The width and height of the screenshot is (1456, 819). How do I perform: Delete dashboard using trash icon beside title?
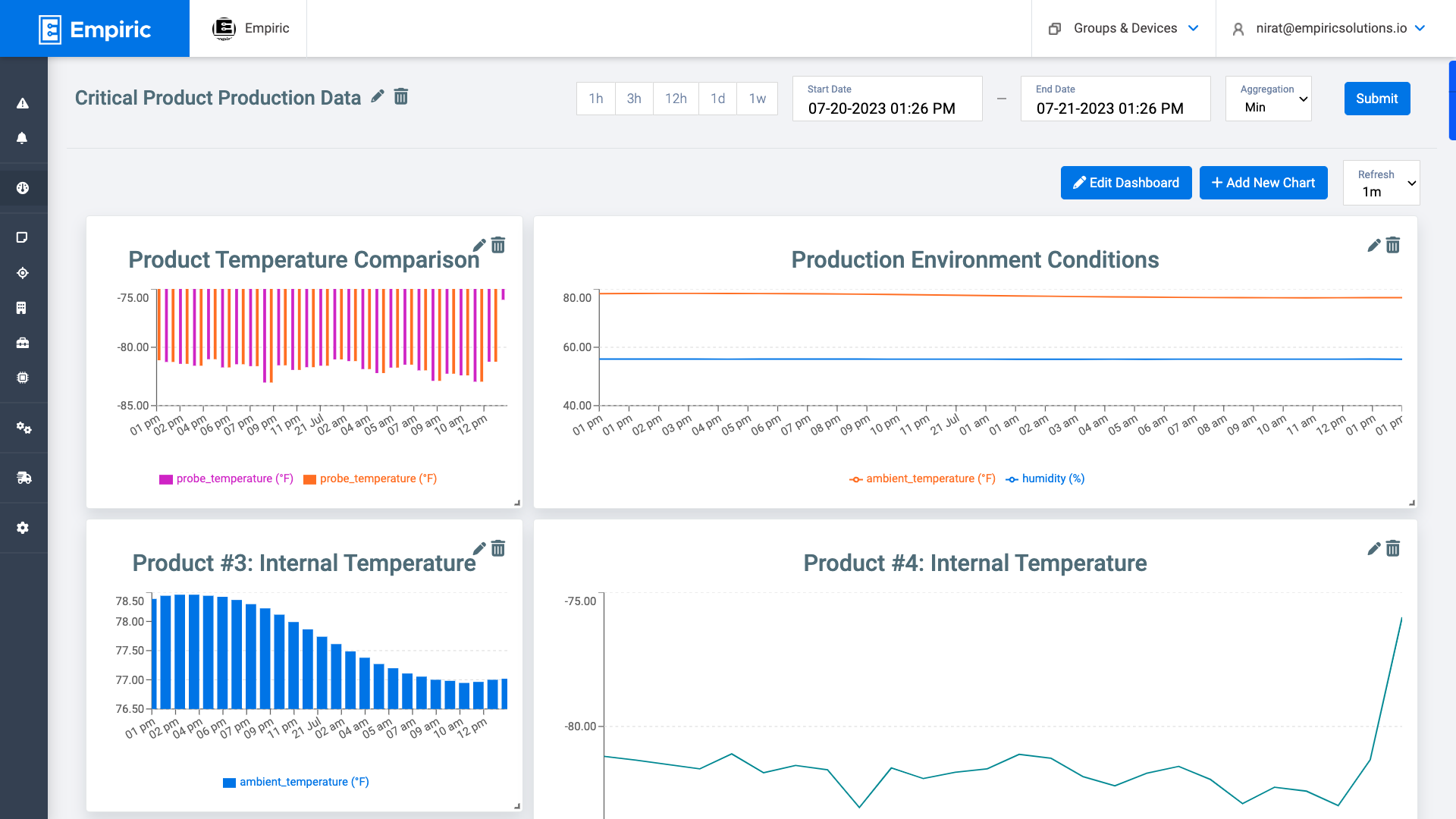point(401,96)
